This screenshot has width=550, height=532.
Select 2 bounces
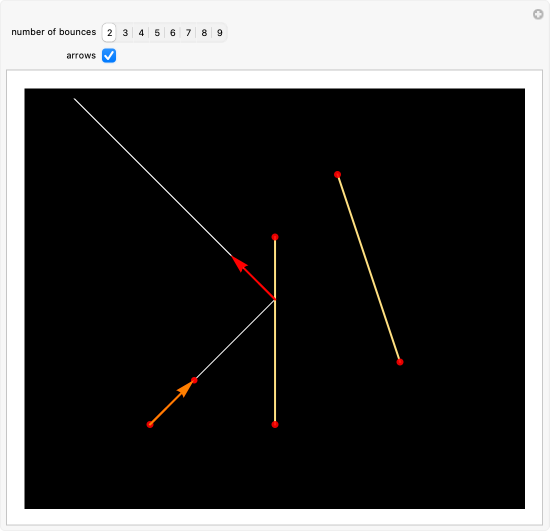coord(109,33)
